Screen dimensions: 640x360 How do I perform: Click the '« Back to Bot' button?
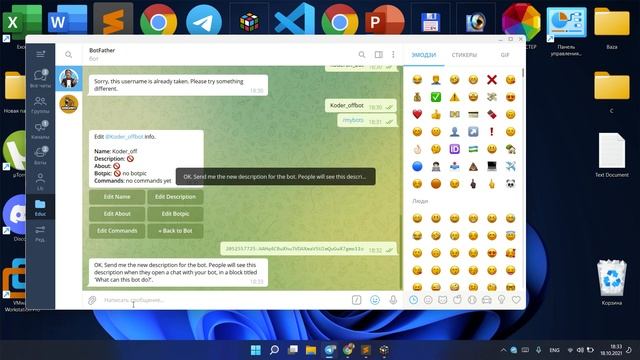pyautogui.click(x=175, y=231)
